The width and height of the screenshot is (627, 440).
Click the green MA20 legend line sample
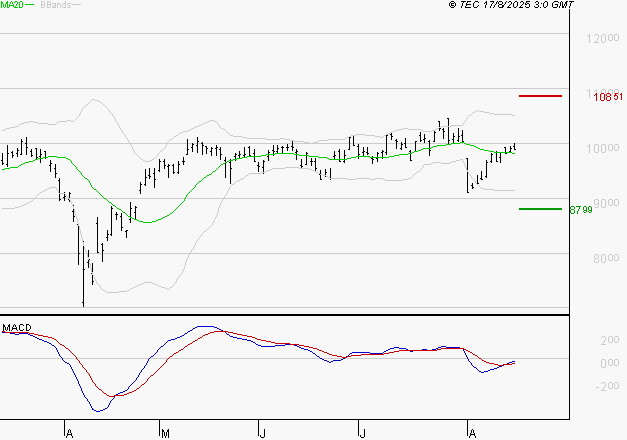pos(29,6)
